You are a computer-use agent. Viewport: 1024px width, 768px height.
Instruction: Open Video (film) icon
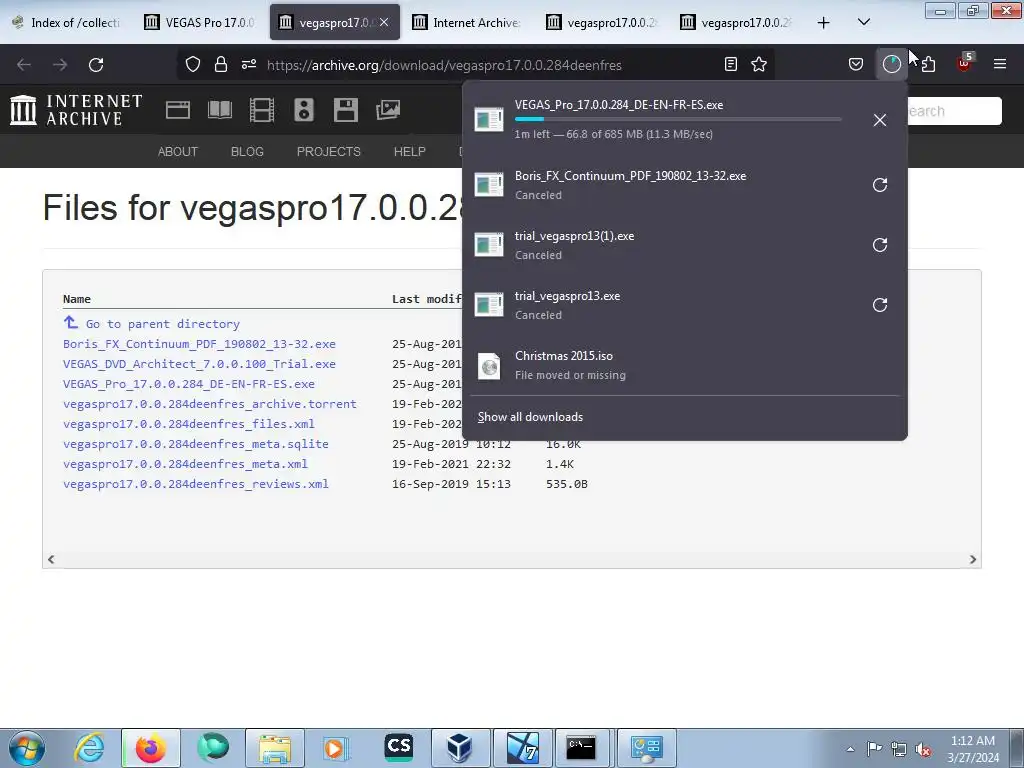262,110
